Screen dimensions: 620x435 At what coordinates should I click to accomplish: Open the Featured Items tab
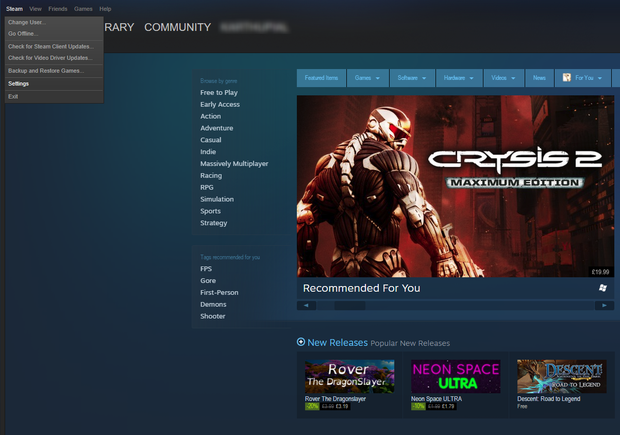tap(321, 77)
